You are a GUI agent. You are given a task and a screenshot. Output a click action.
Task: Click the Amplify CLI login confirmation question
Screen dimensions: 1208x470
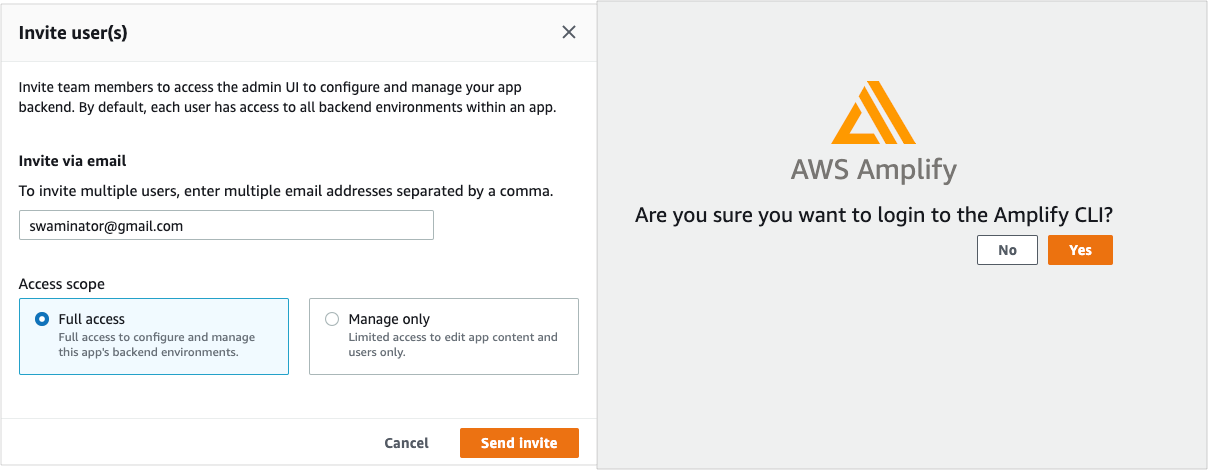tap(874, 215)
